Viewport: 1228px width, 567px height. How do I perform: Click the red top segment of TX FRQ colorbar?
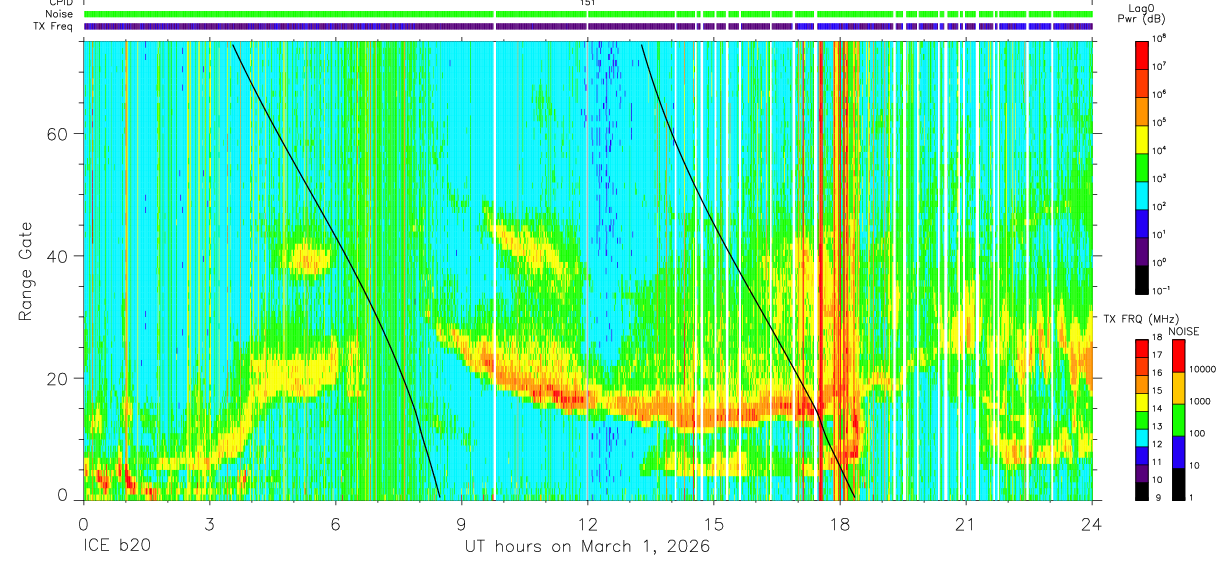1143,348
